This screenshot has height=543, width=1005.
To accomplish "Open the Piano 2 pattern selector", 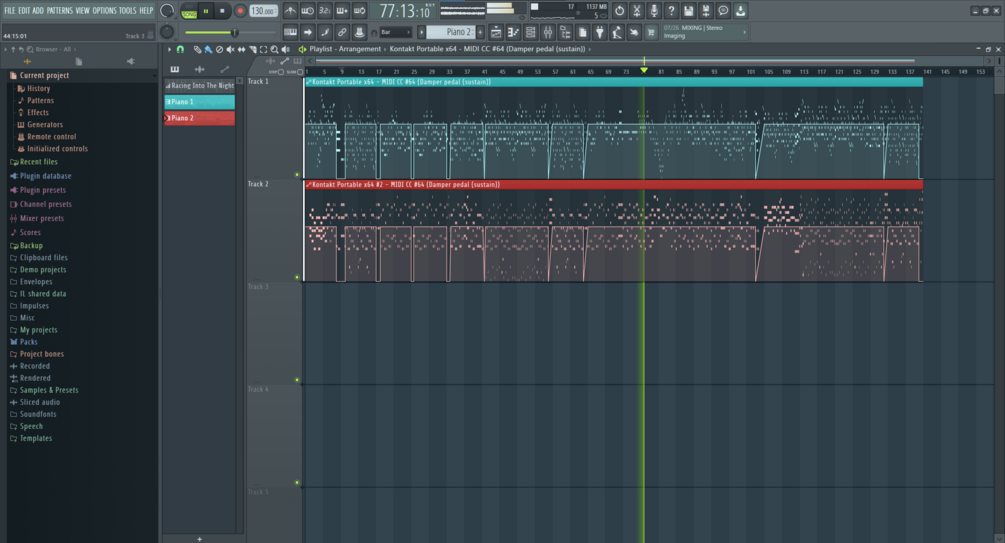I will click(x=451, y=32).
